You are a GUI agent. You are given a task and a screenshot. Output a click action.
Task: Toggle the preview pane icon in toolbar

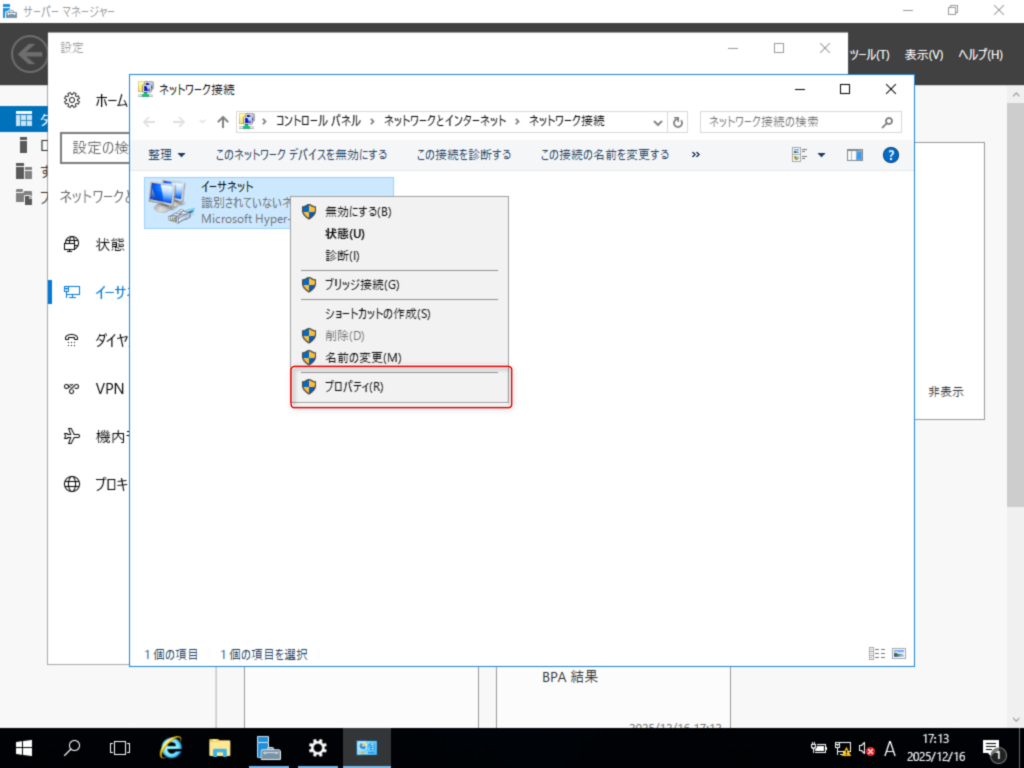tap(854, 155)
